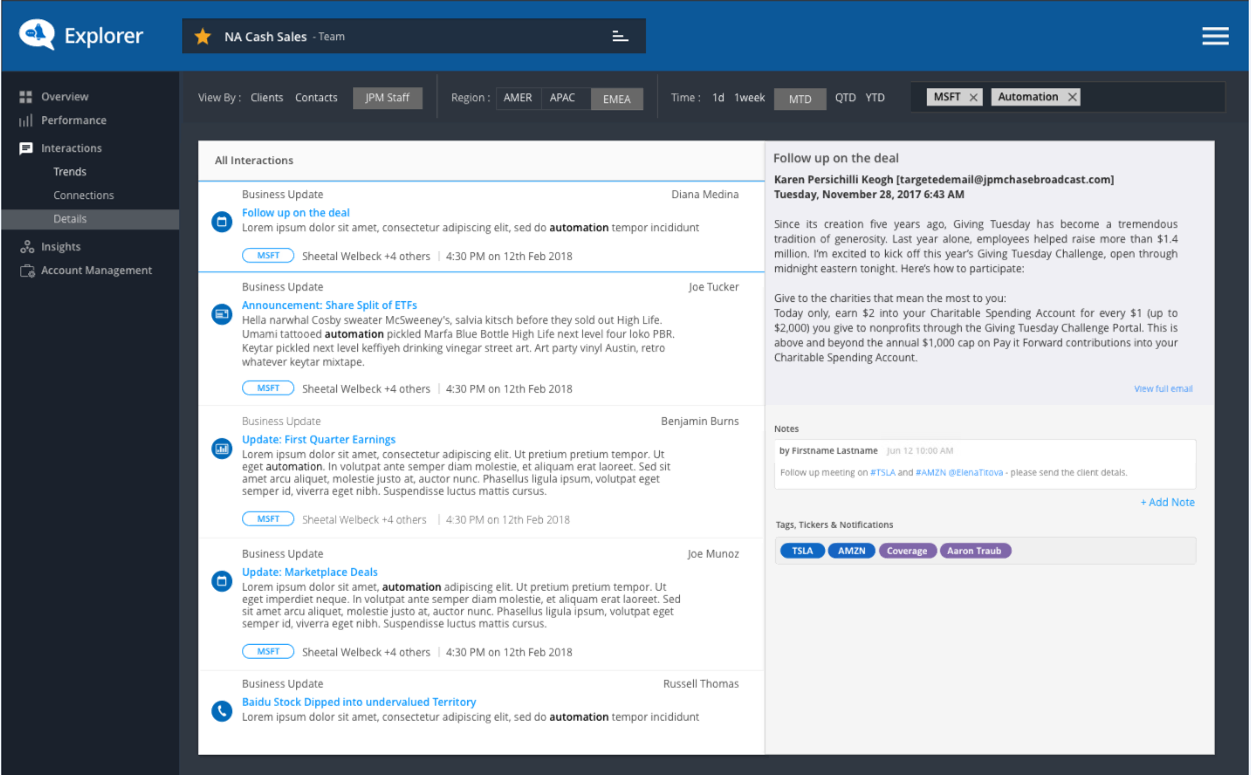This screenshot has height=775, width=1251.
Task: Open the NA Cash Sales team selector
Action: pos(414,36)
